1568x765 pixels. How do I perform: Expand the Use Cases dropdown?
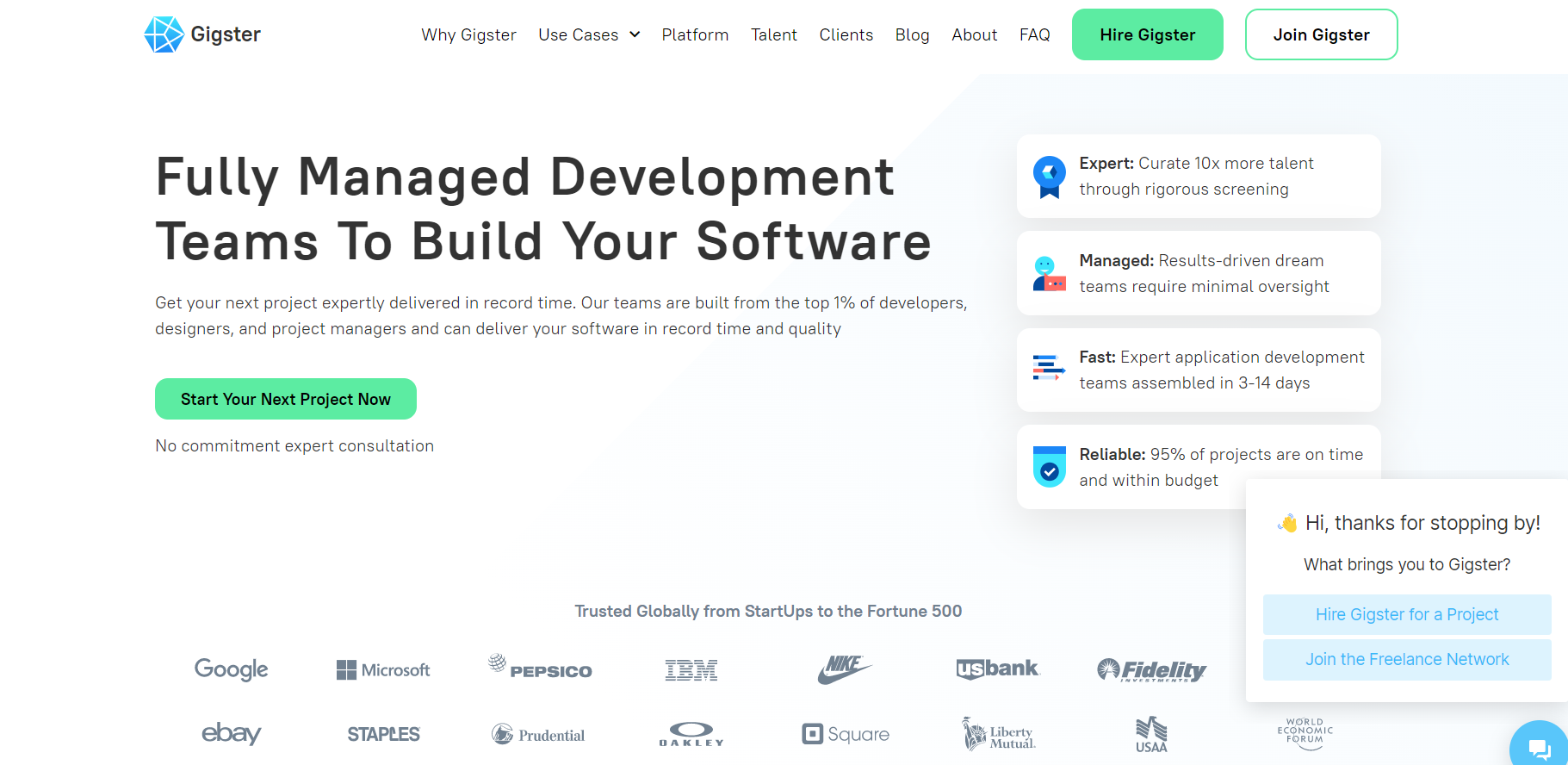[589, 34]
